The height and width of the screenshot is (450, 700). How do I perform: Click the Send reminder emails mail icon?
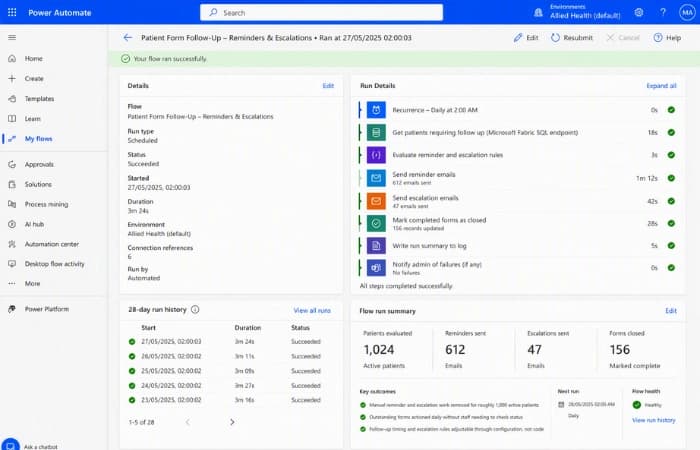point(376,178)
